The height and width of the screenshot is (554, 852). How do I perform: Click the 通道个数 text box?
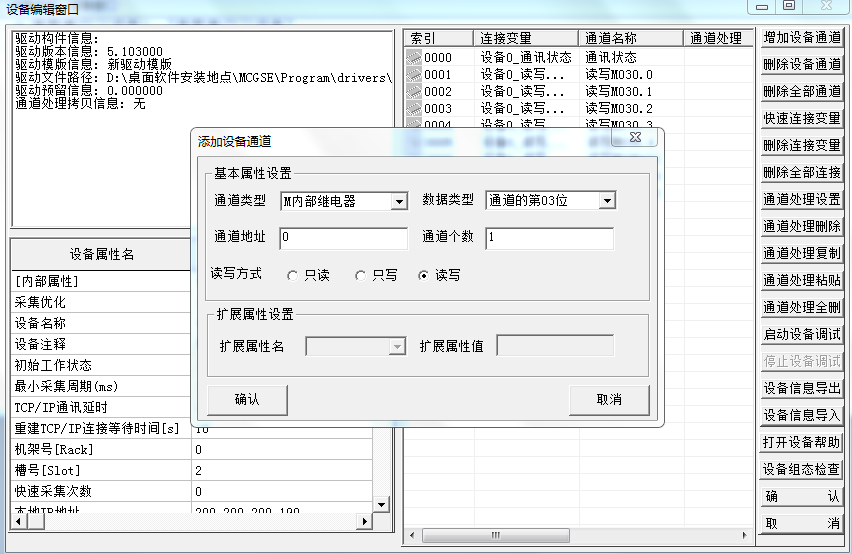pos(549,238)
